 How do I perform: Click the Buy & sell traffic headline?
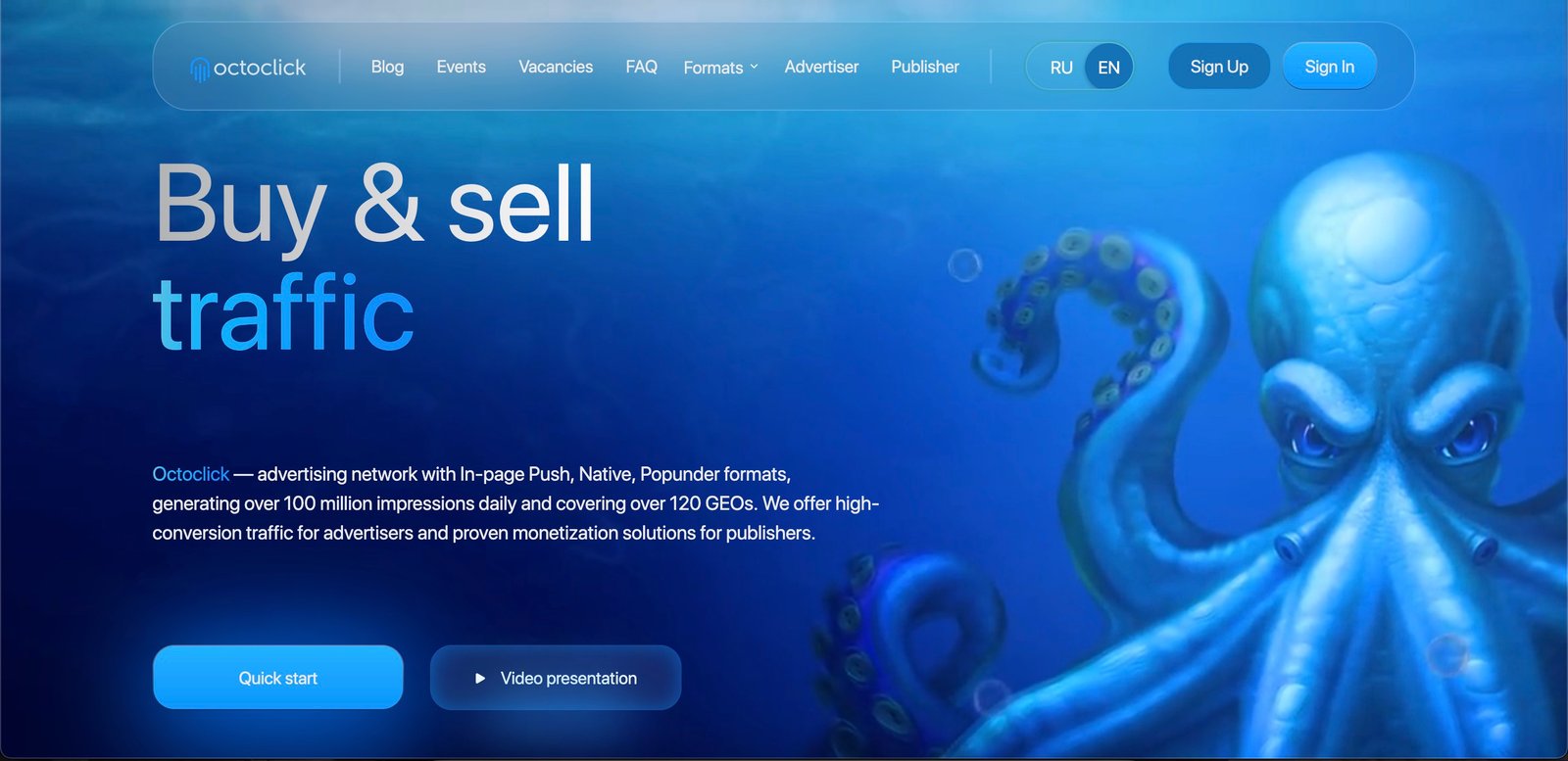point(374,257)
